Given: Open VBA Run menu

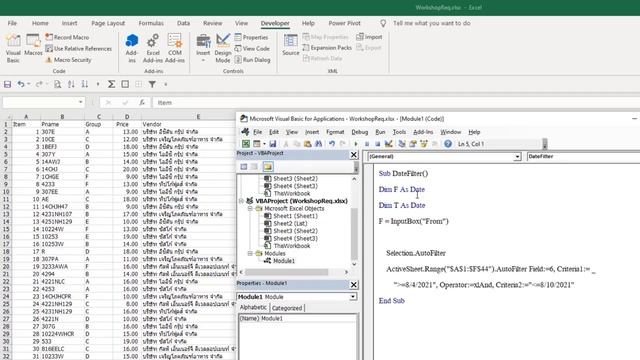Looking at the screenshot, I should (380, 132).
